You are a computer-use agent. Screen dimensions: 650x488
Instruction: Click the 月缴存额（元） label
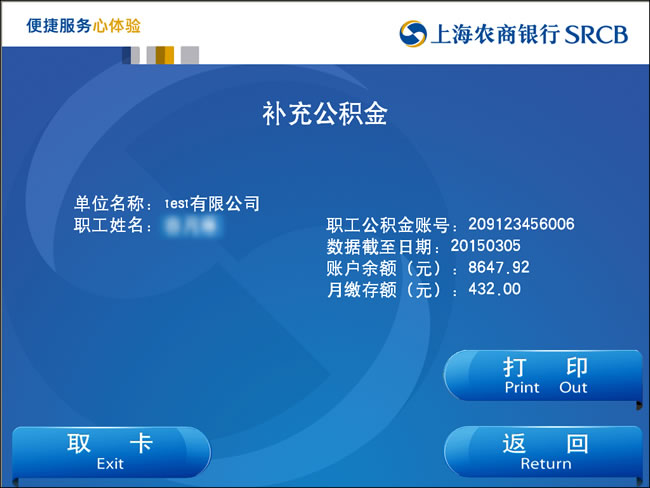391,291
